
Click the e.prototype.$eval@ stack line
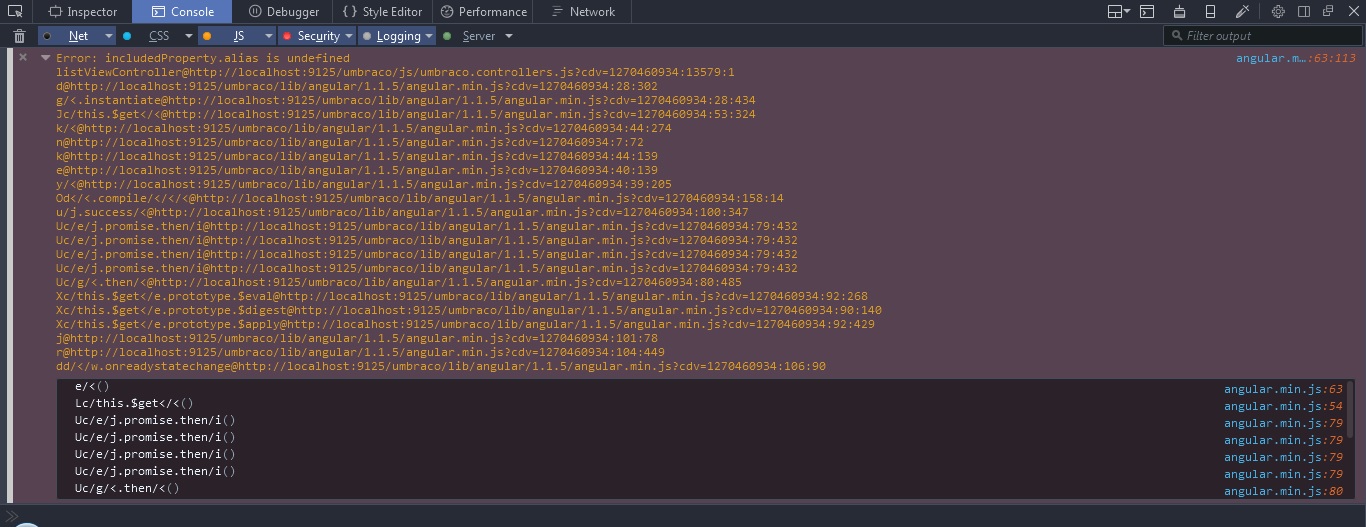(462, 296)
